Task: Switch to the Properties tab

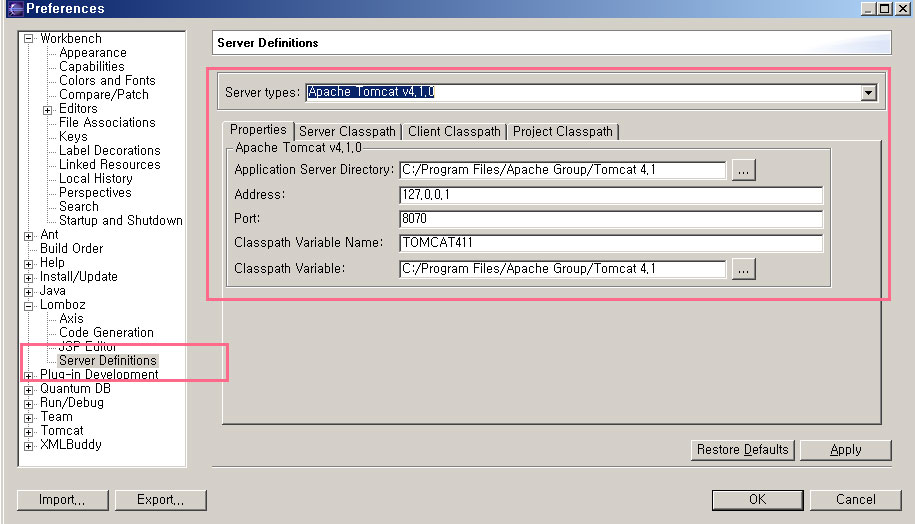Action: coord(258,130)
